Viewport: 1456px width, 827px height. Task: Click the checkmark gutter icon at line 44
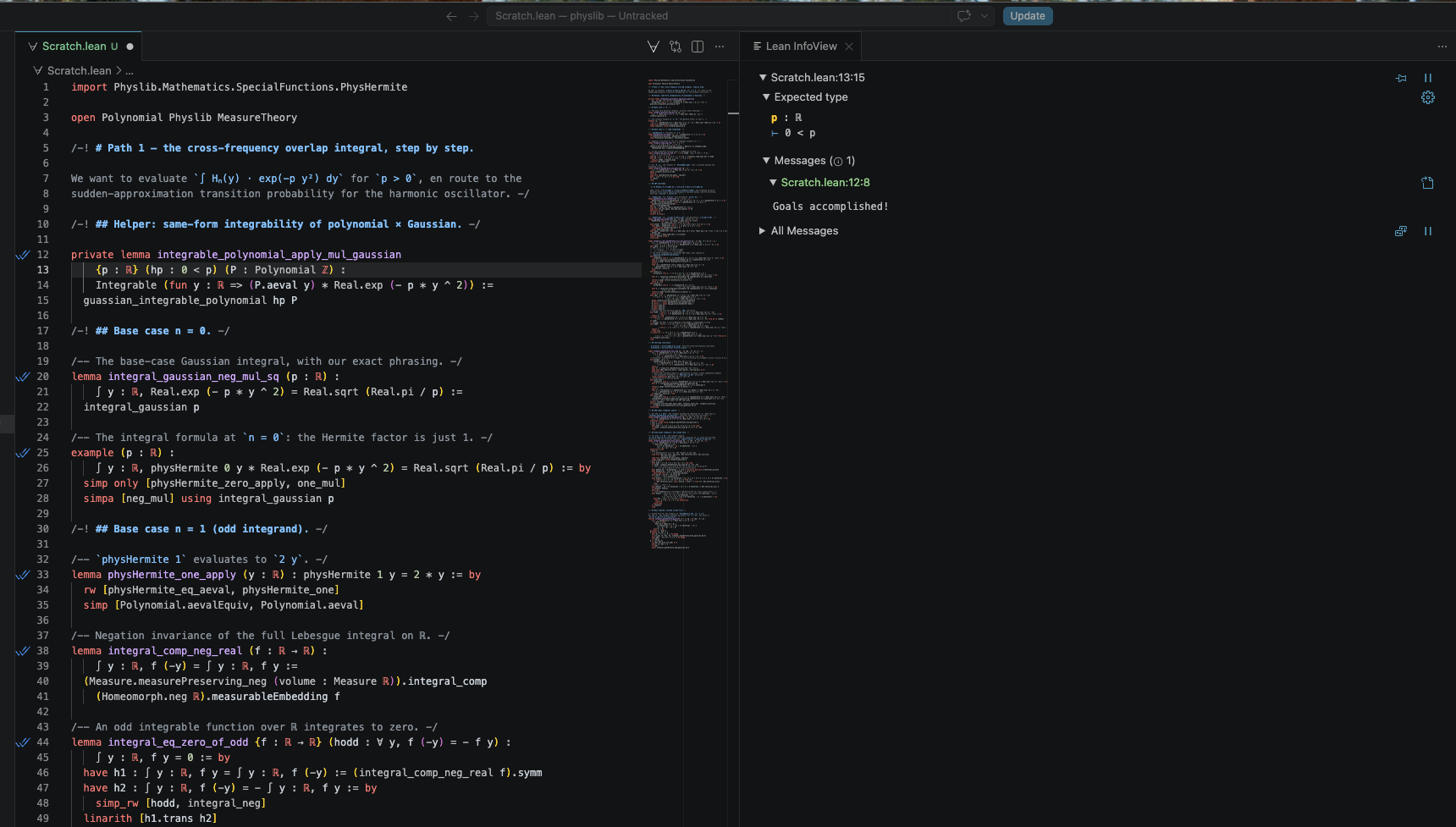(23, 742)
